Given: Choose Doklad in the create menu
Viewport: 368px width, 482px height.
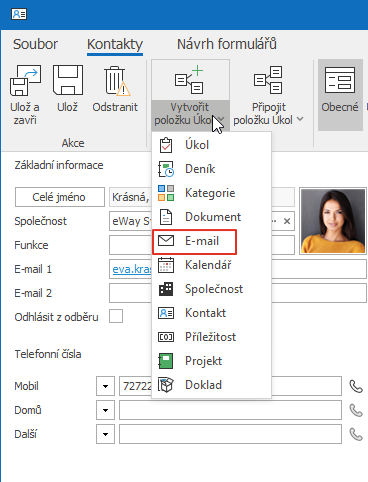Looking at the screenshot, I should coord(212,385).
